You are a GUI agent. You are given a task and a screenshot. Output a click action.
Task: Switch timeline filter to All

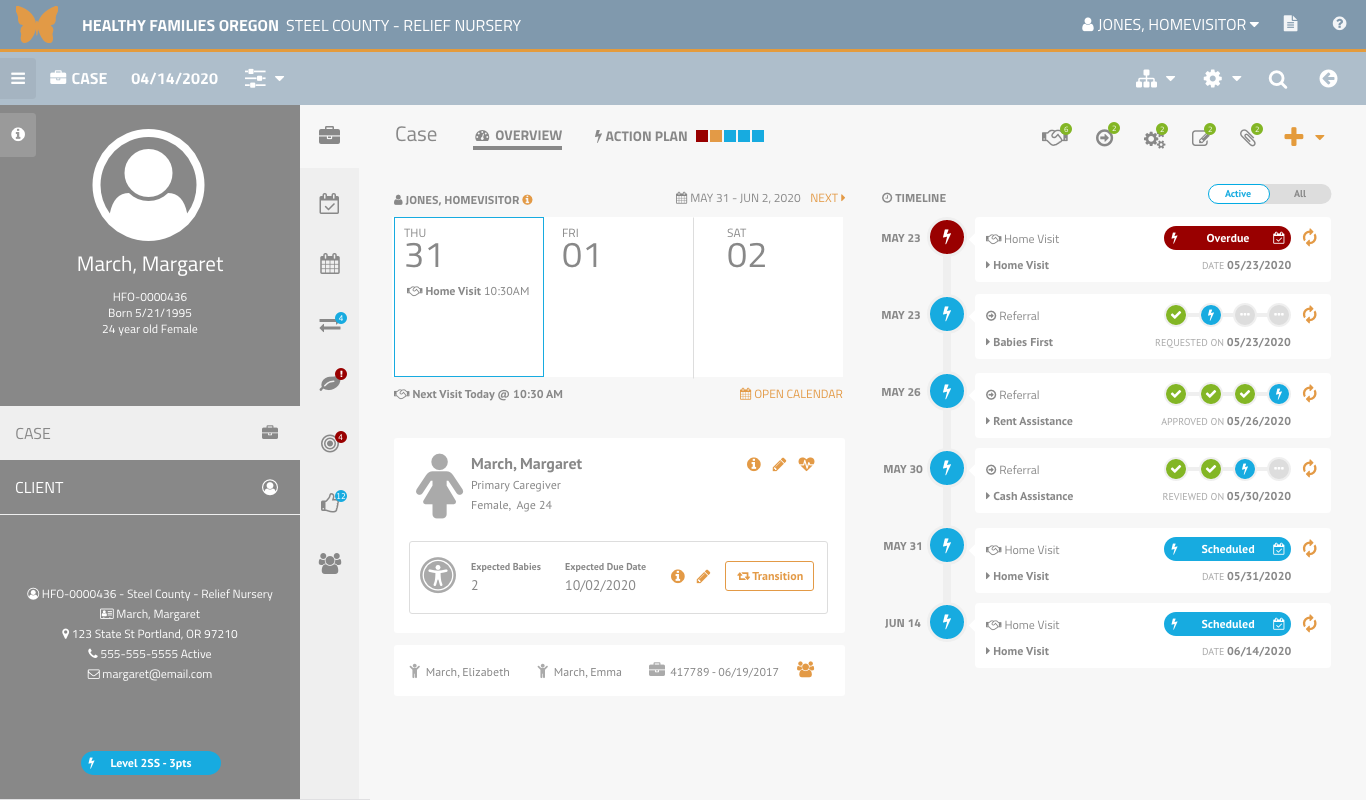[x=1299, y=194]
